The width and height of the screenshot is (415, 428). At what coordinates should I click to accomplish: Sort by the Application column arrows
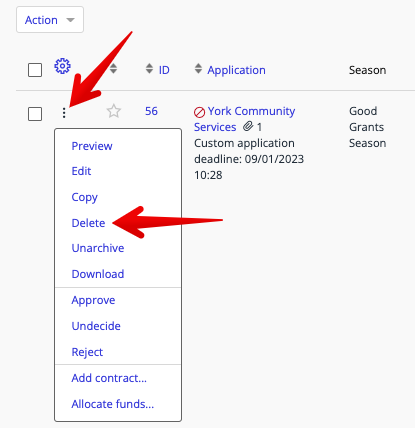[x=198, y=69]
